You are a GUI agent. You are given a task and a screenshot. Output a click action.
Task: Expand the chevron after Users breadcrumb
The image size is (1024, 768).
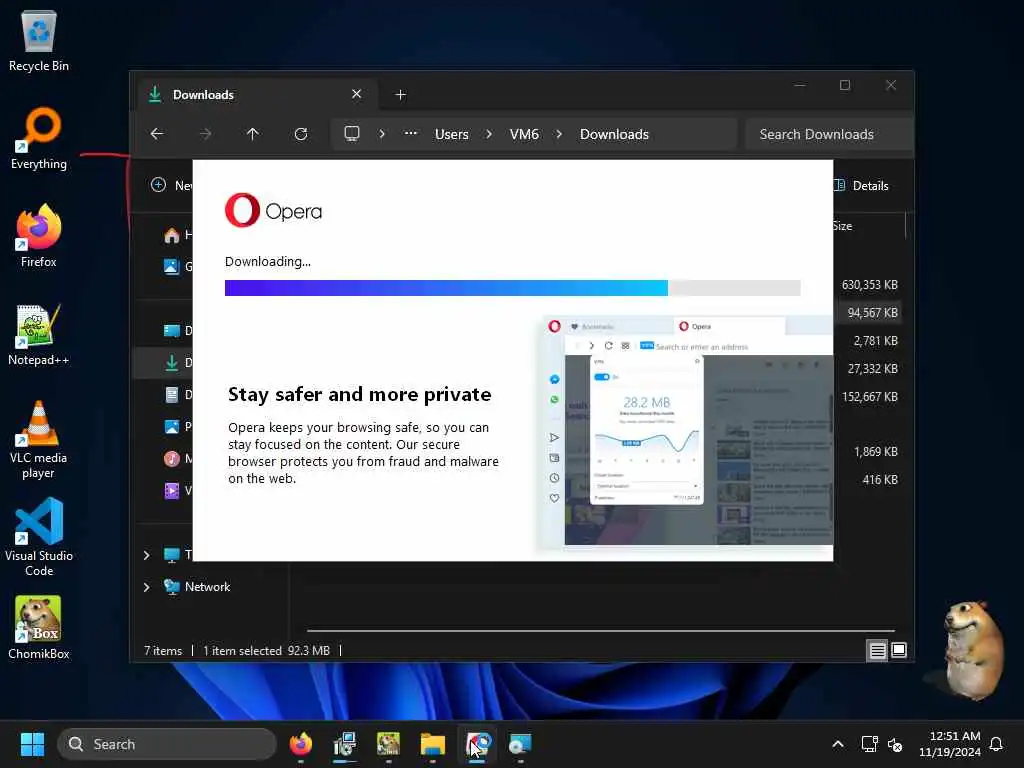coord(488,134)
